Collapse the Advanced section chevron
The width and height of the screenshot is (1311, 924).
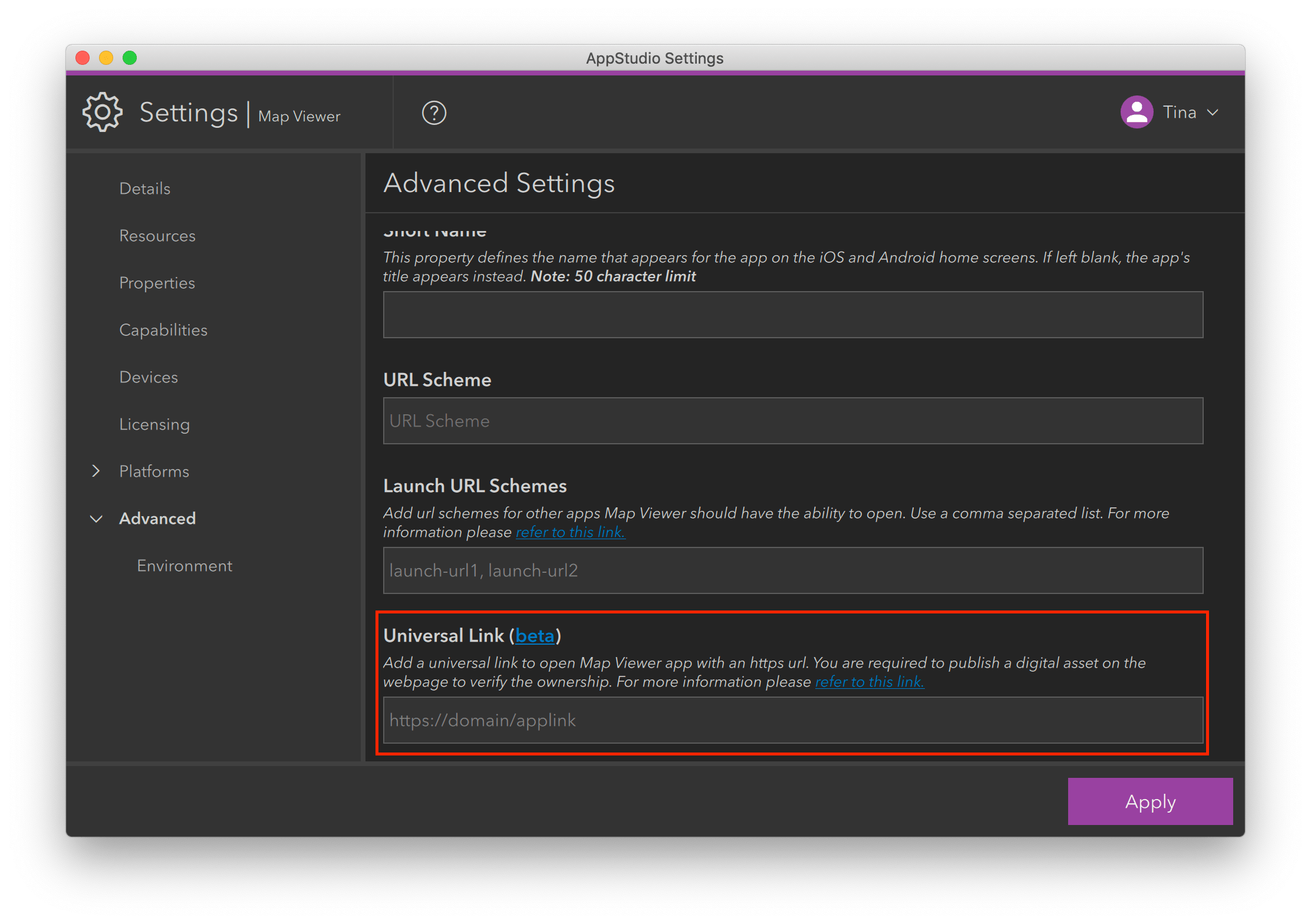coord(96,519)
